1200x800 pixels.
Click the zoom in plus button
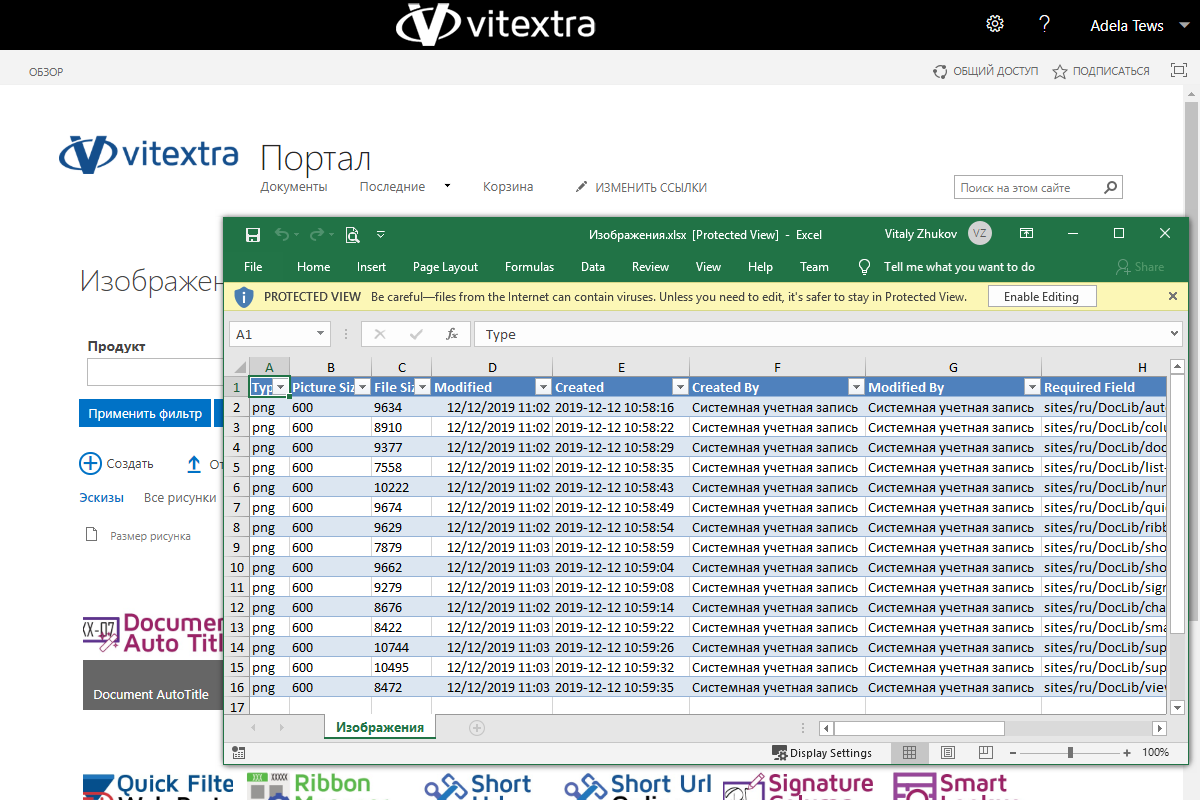tap(1127, 753)
